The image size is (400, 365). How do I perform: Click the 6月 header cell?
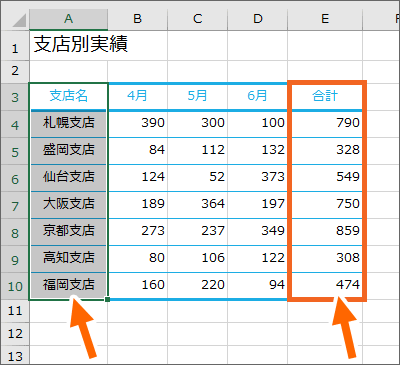click(258, 97)
